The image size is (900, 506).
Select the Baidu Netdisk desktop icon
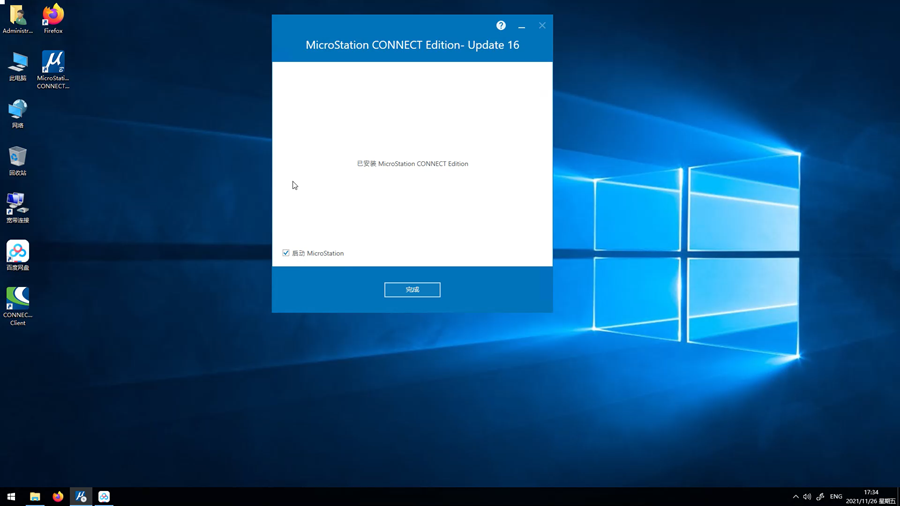tap(18, 255)
